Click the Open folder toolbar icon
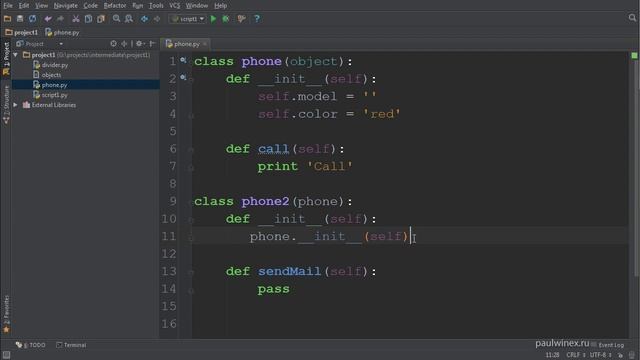640x360 pixels. pyautogui.click(x=7, y=19)
